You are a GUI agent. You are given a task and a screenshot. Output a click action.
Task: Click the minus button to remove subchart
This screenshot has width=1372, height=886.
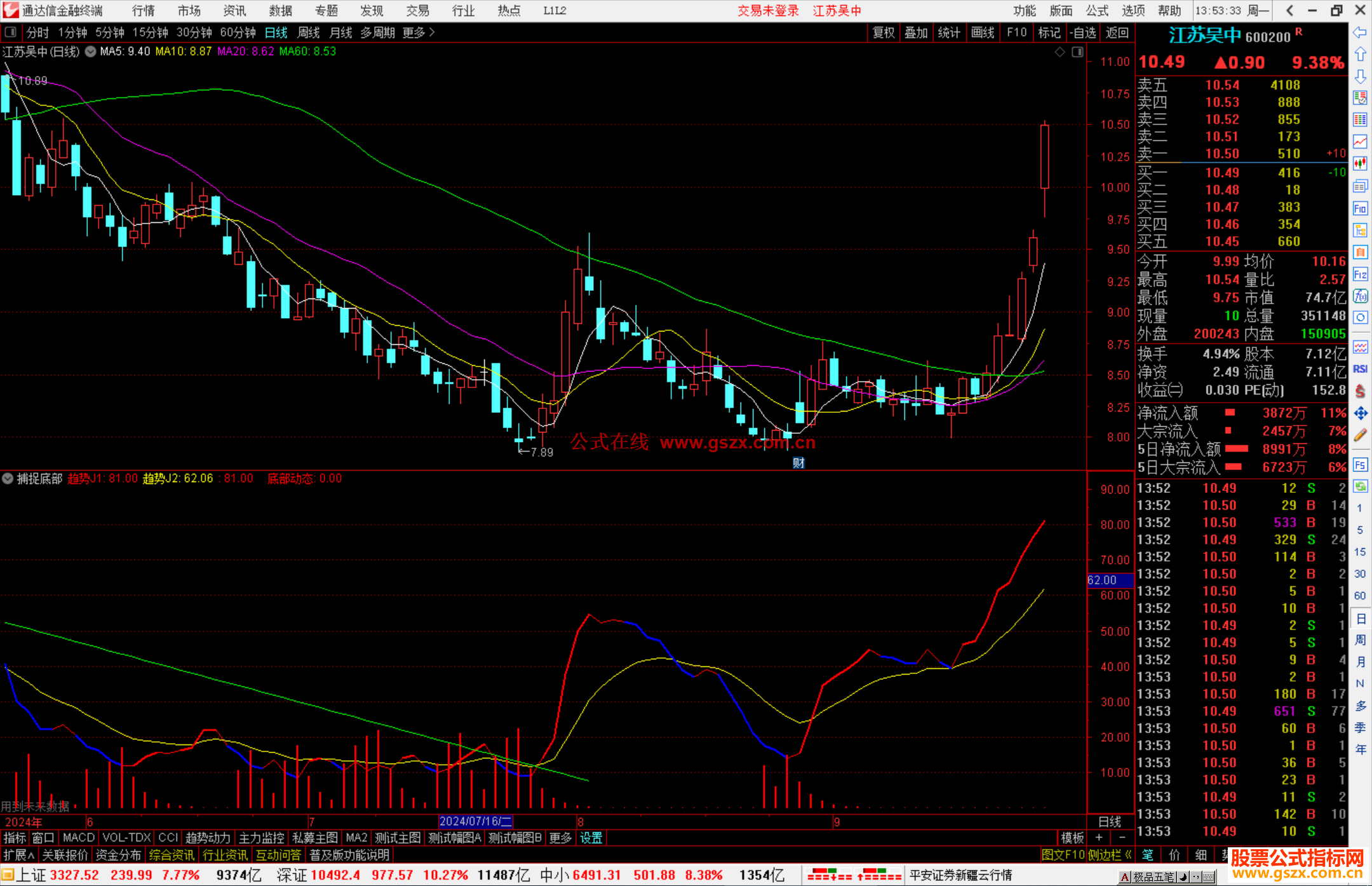pos(1122,838)
